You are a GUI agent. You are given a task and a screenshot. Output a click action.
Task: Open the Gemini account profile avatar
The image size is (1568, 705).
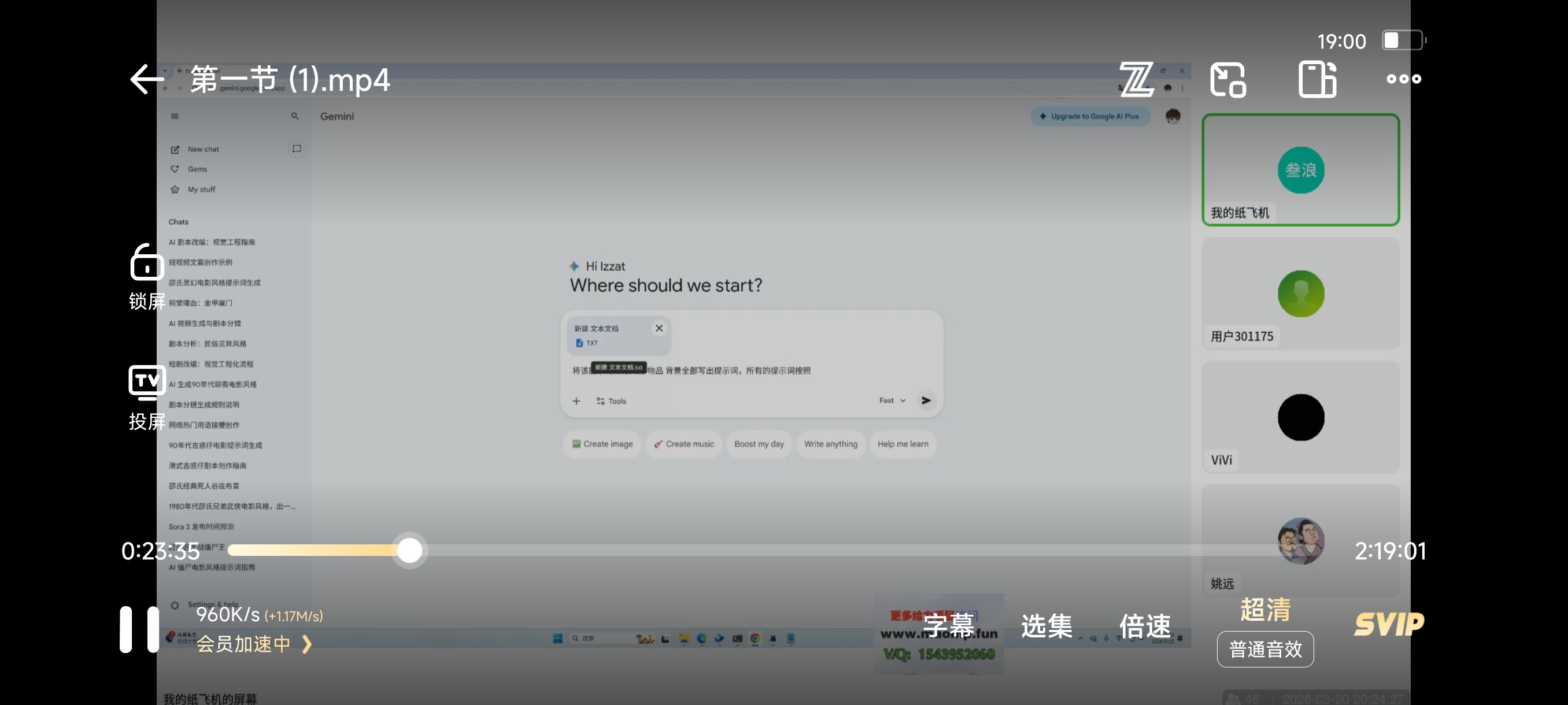coord(1173,116)
